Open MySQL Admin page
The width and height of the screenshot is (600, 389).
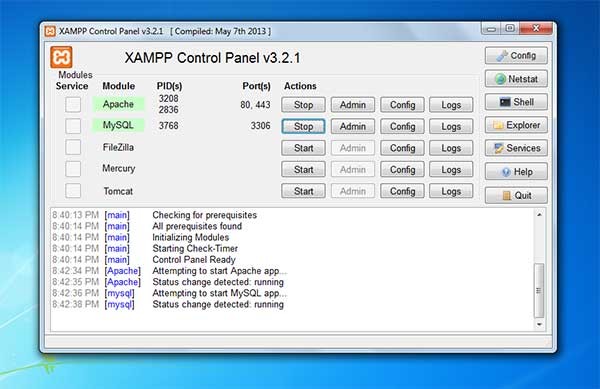point(353,126)
